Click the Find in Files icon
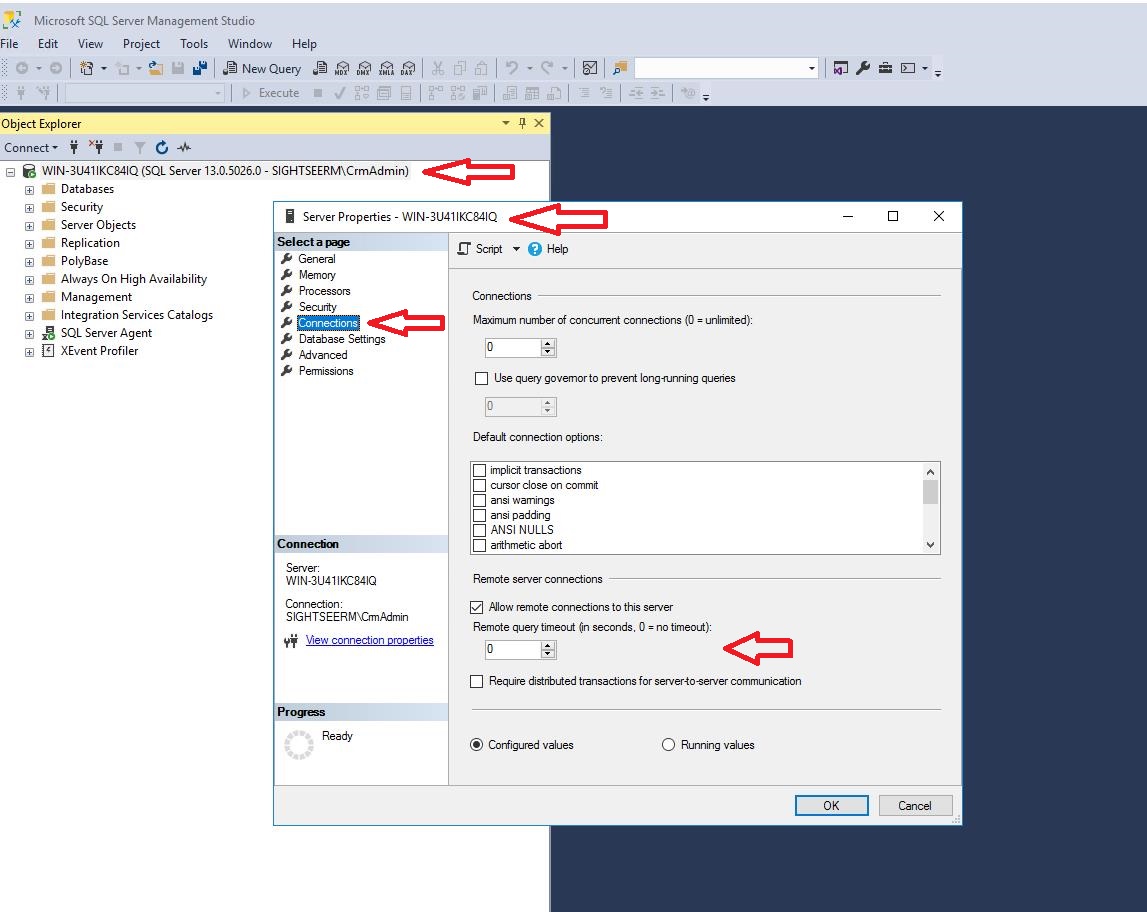 pos(620,68)
